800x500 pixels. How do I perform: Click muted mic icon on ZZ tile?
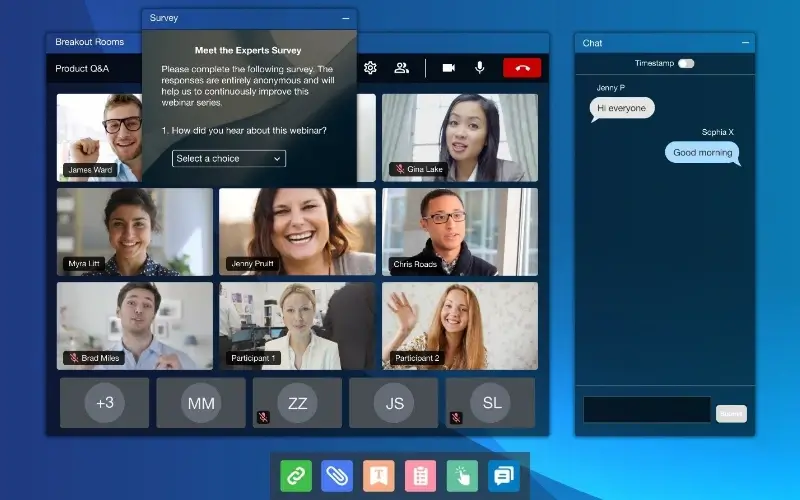[263, 417]
